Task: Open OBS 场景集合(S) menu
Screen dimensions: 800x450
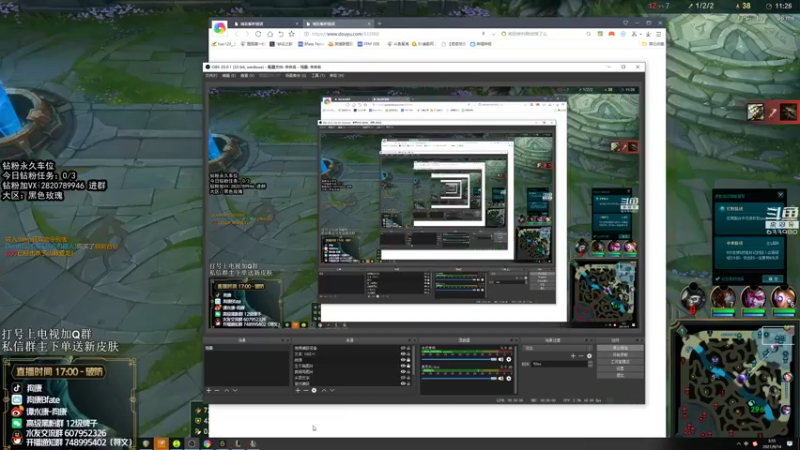Action: [x=295, y=76]
